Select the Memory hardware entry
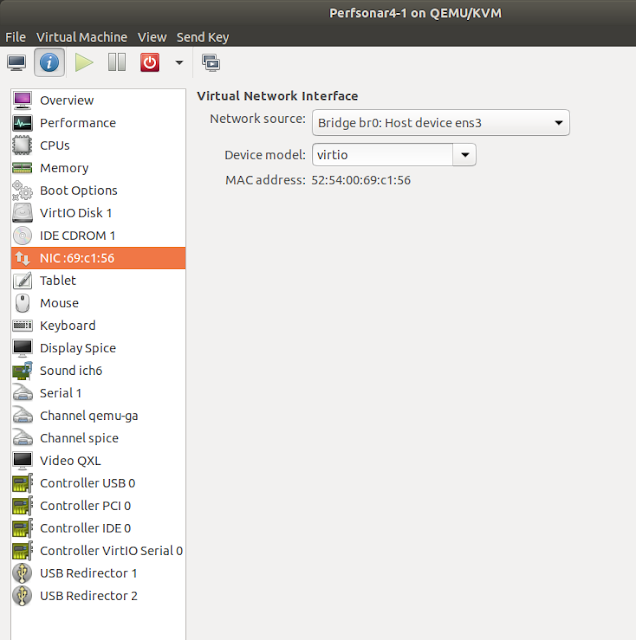Viewport: 636px width, 640px height. click(x=98, y=168)
